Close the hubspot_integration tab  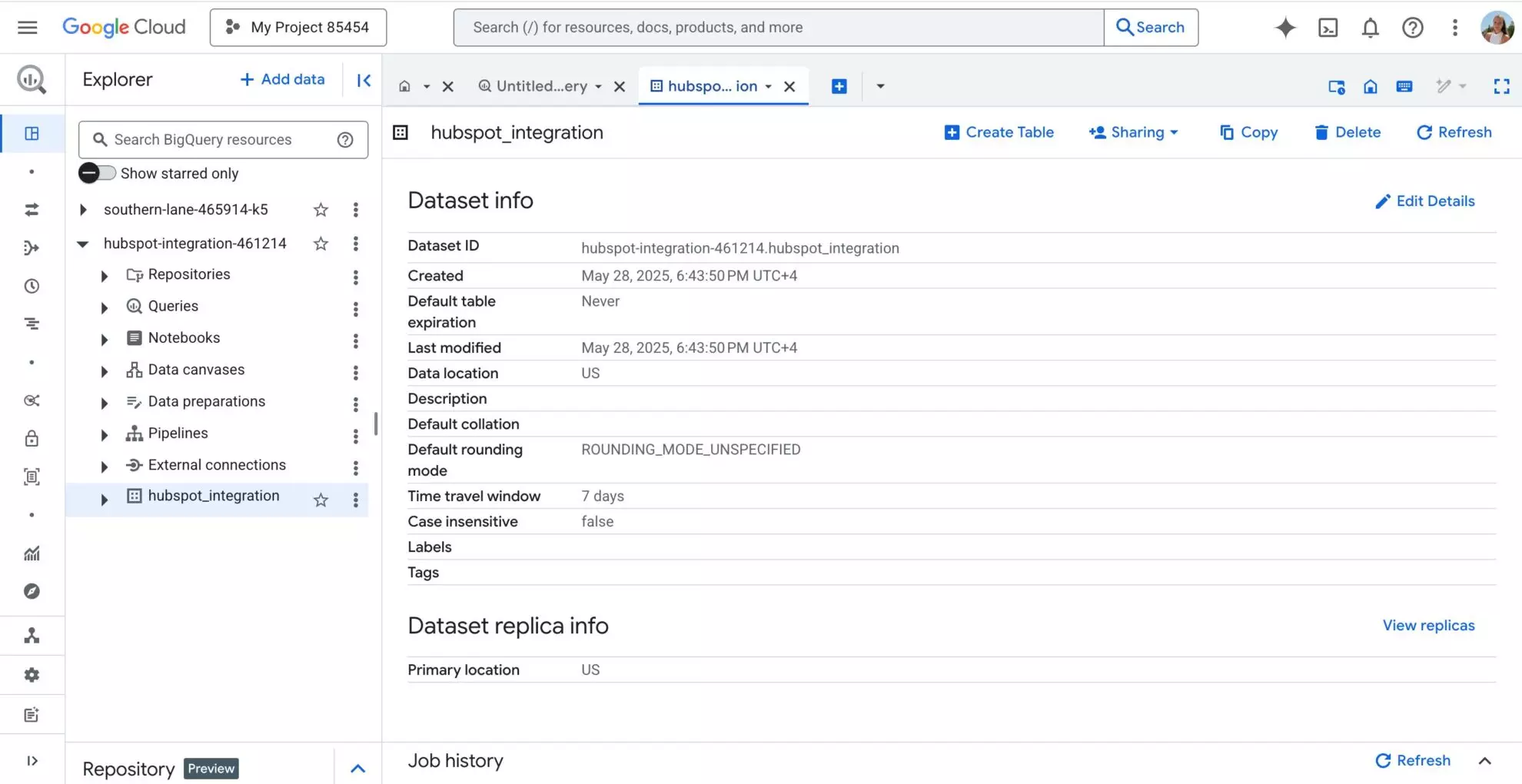coord(789,87)
